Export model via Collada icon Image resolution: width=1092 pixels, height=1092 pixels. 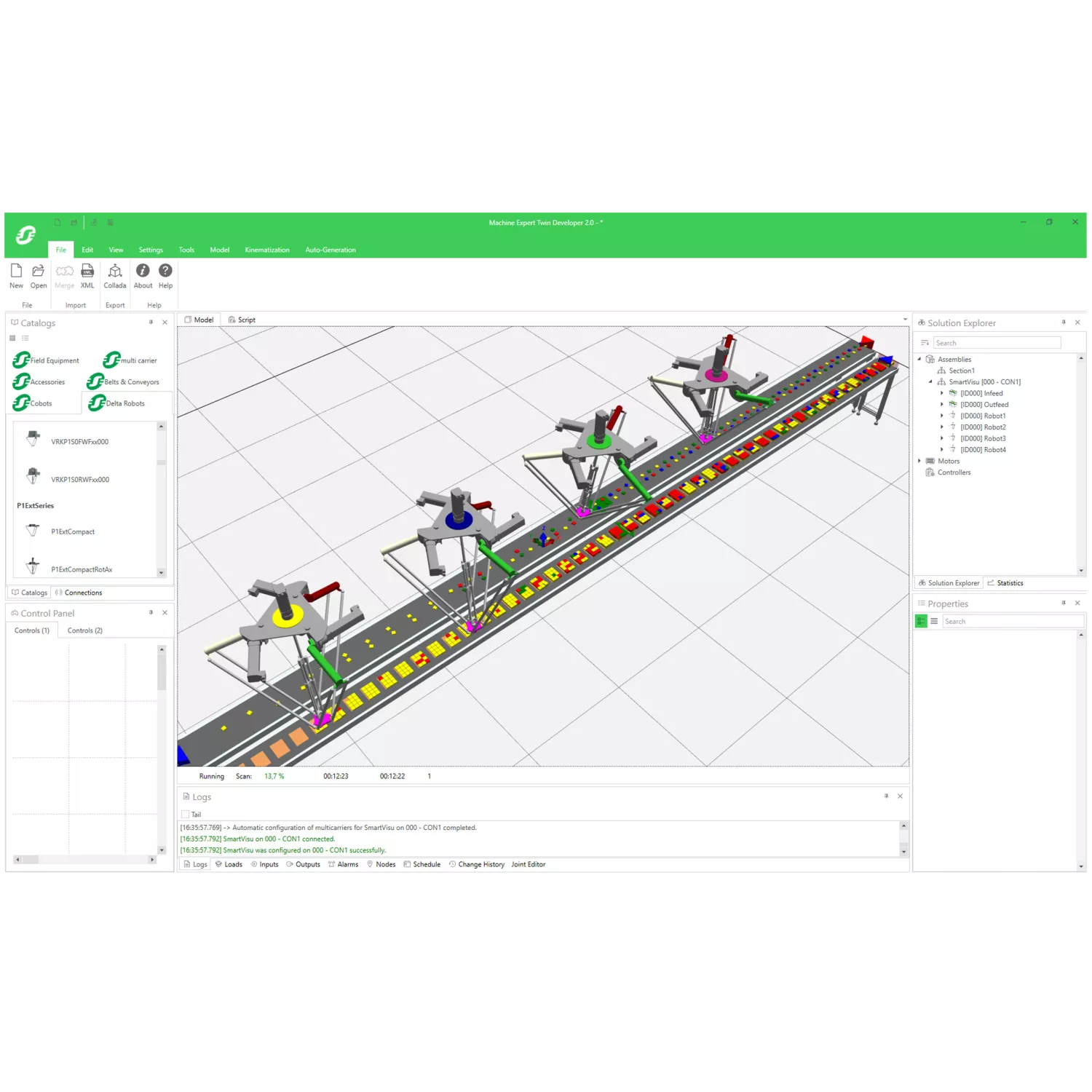point(115,272)
